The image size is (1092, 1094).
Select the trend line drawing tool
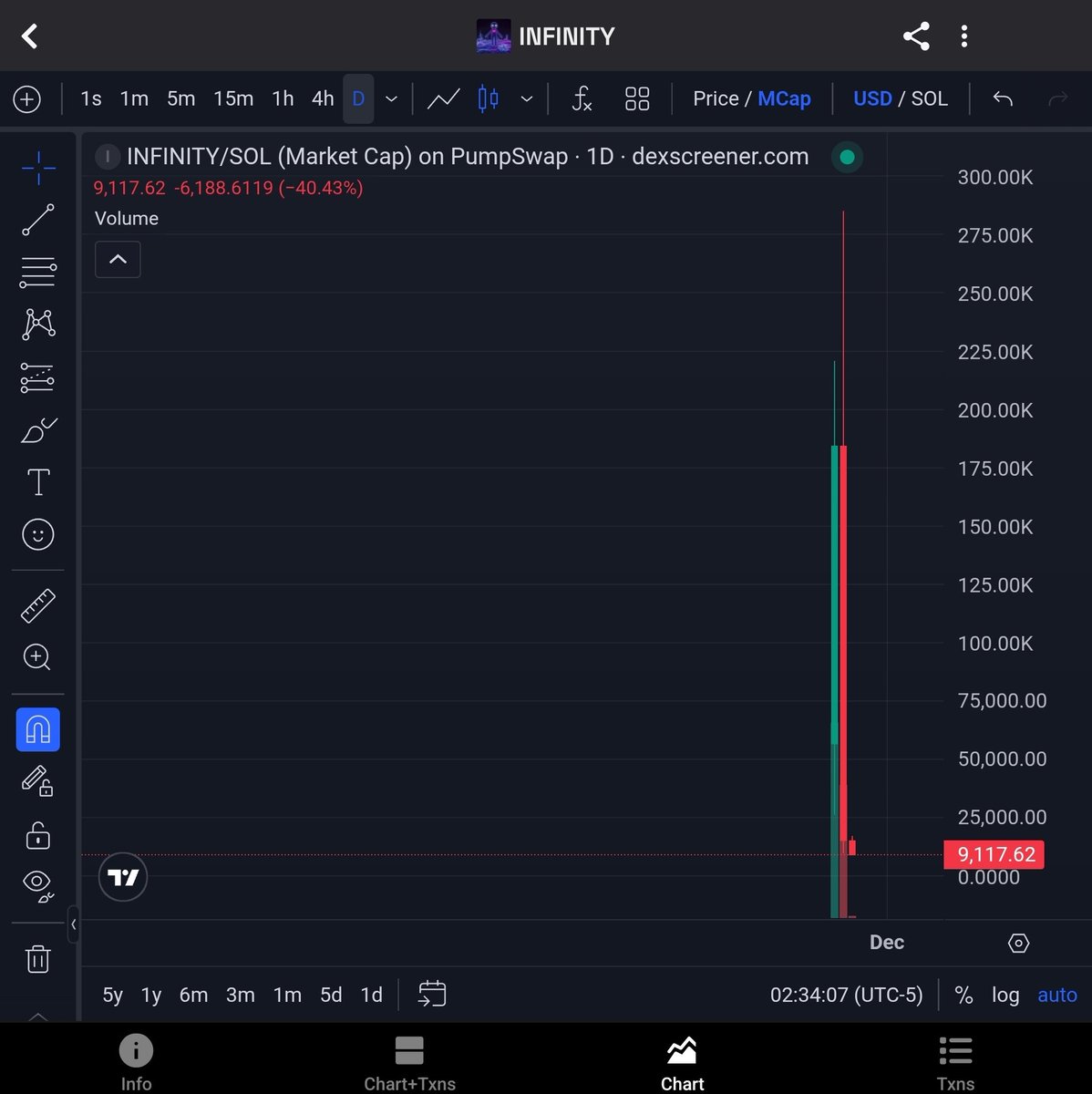pos(38,220)
